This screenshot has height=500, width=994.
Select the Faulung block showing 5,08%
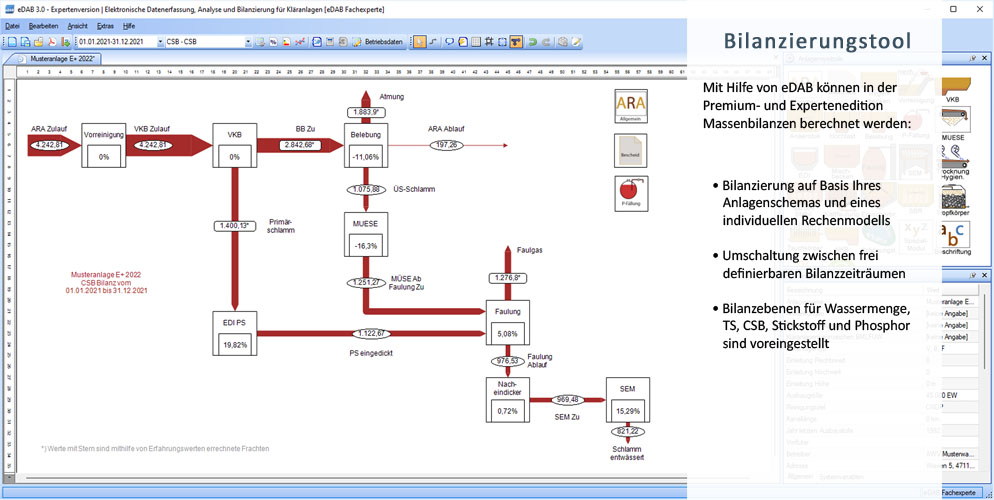click(507, 322)
